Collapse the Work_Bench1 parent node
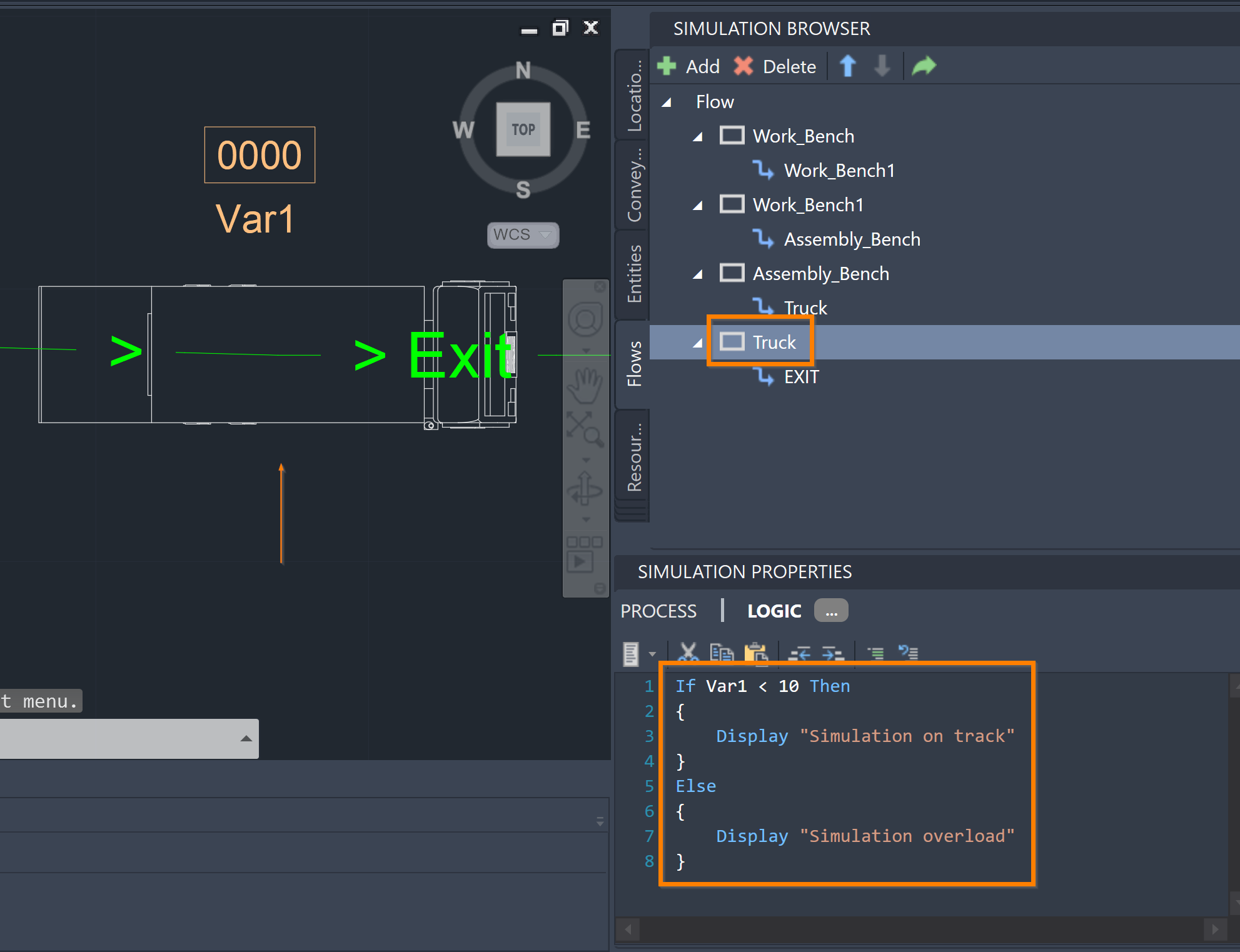Screen dimensions: 1240x952 point(698,205)
